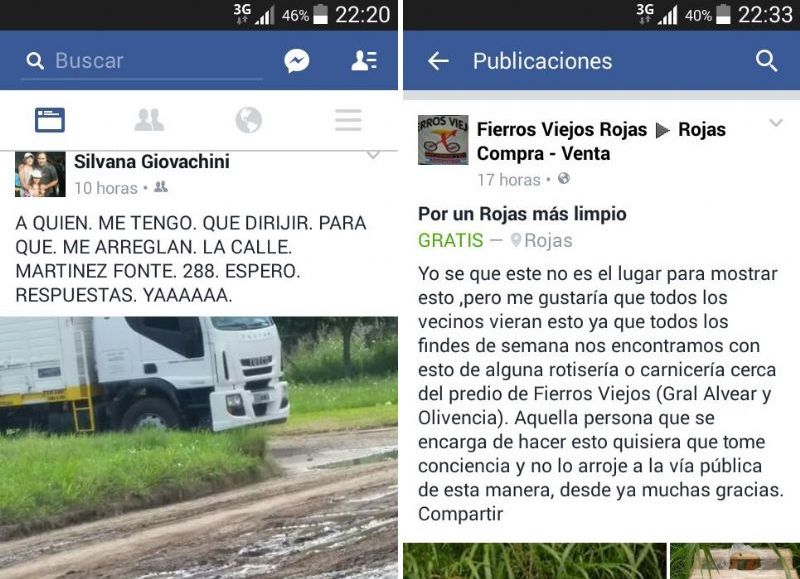
Task: Click the search icon in Publicaciones header
Action: tap(766, 61)
